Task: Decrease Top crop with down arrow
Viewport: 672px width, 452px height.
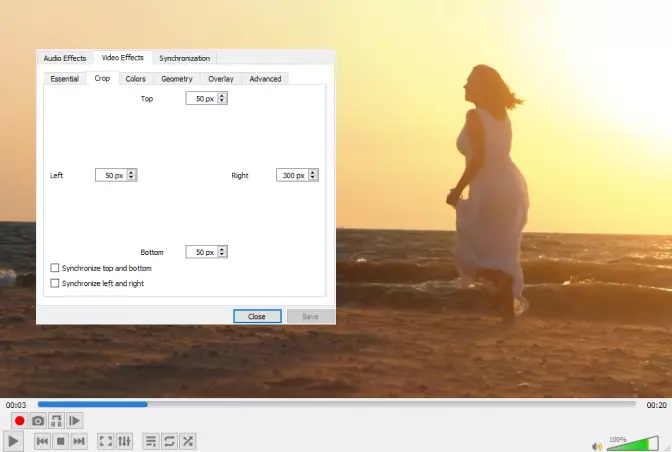Action: (x=222, y=101)
